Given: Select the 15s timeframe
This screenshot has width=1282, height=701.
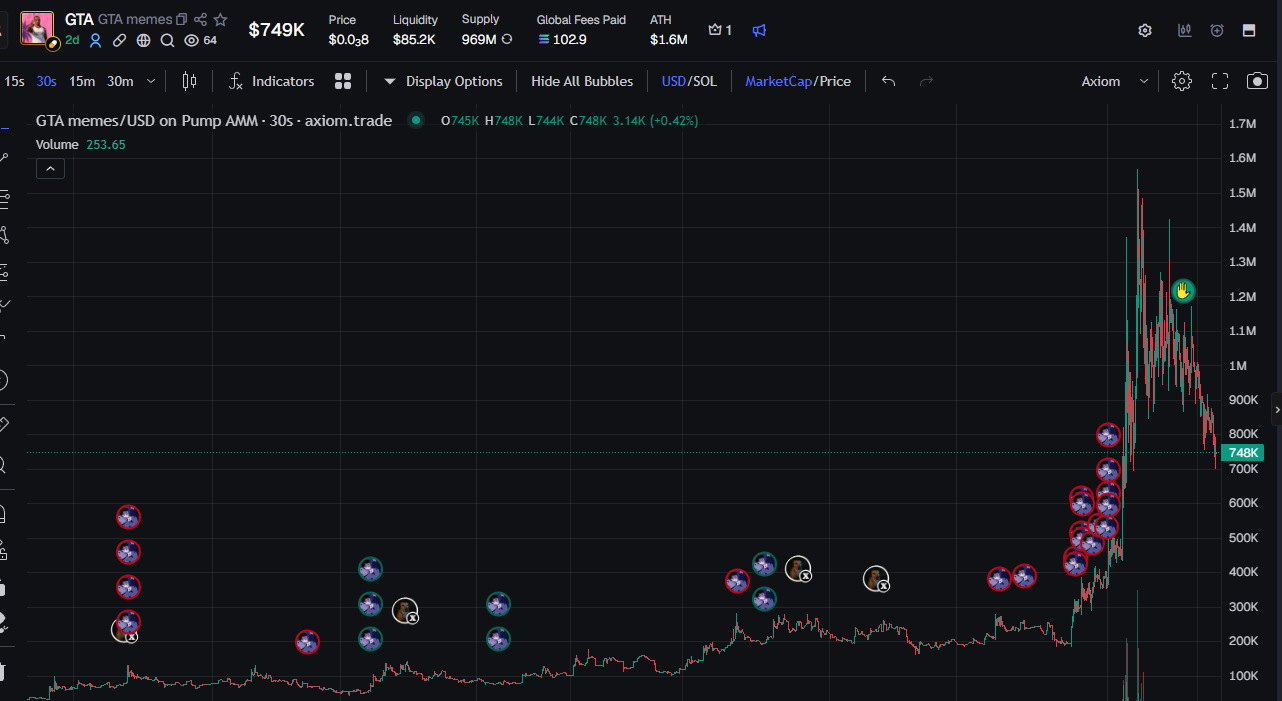Looking at the screenshot, I should click(x=14, y=81).
